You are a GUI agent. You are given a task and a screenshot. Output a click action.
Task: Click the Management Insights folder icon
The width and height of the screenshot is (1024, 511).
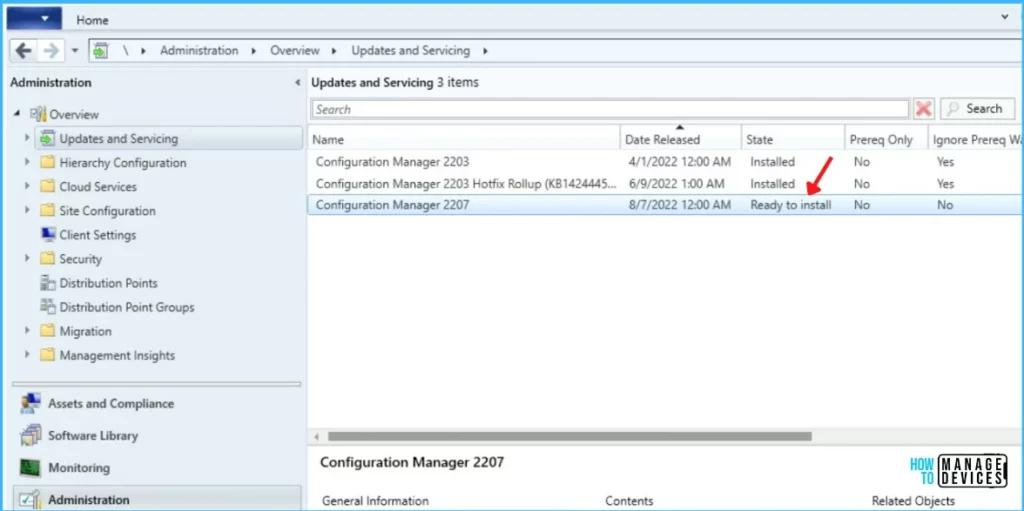pos(47,355)
